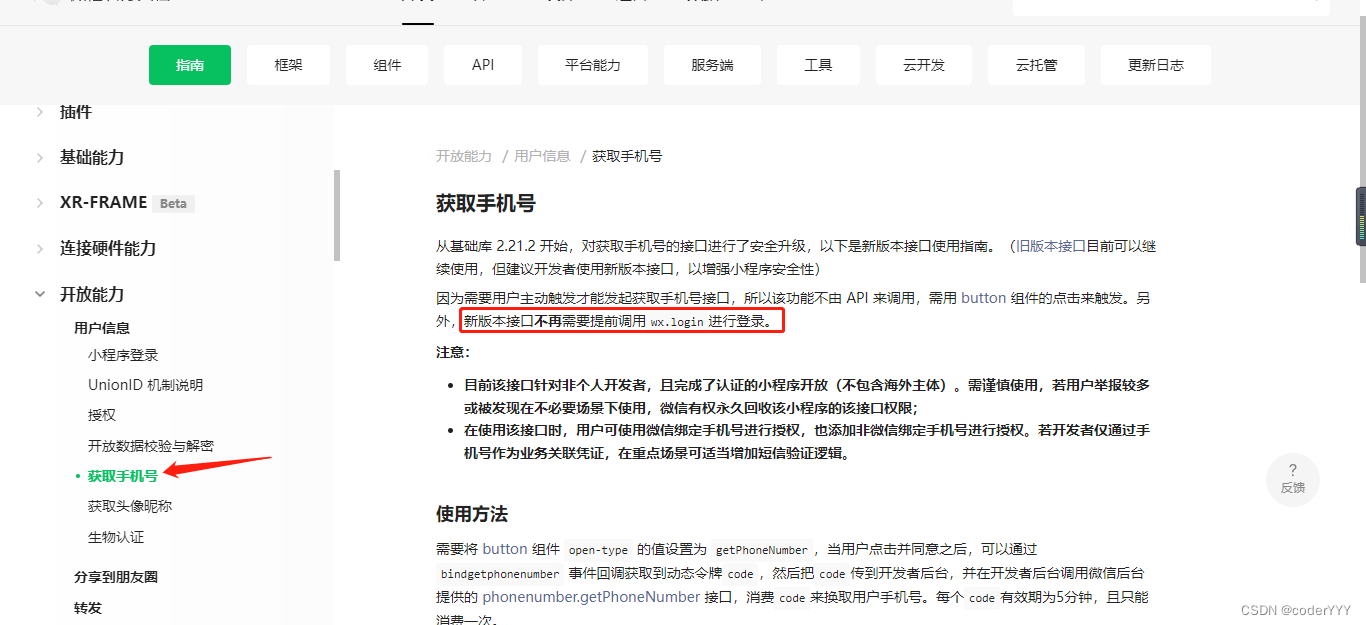Click the open-type code text
This screenshot has width=1366, height=625.
tap(598, 550)
